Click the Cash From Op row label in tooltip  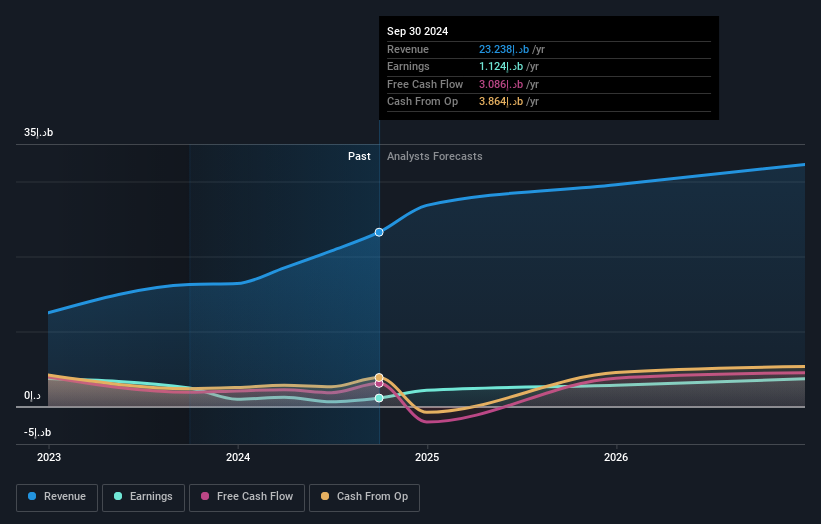point(423,102)
